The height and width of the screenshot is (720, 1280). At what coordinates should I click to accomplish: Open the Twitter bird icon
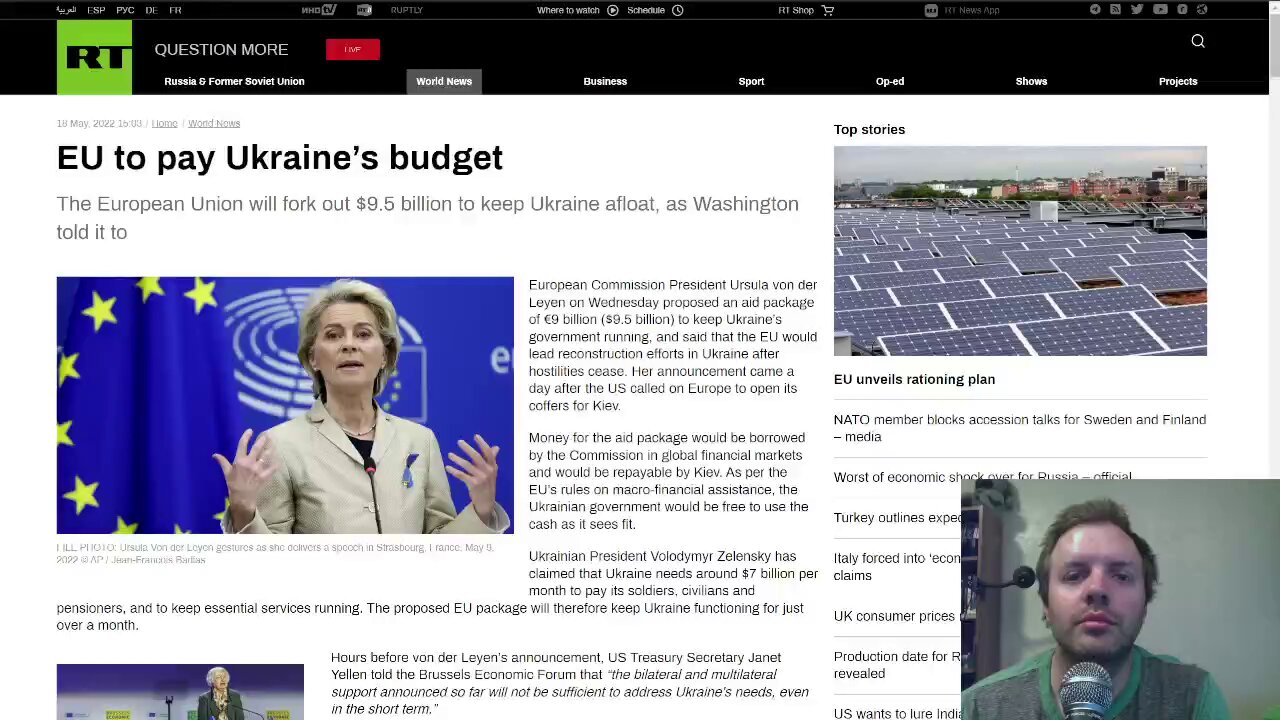[x=1137, y=10]
